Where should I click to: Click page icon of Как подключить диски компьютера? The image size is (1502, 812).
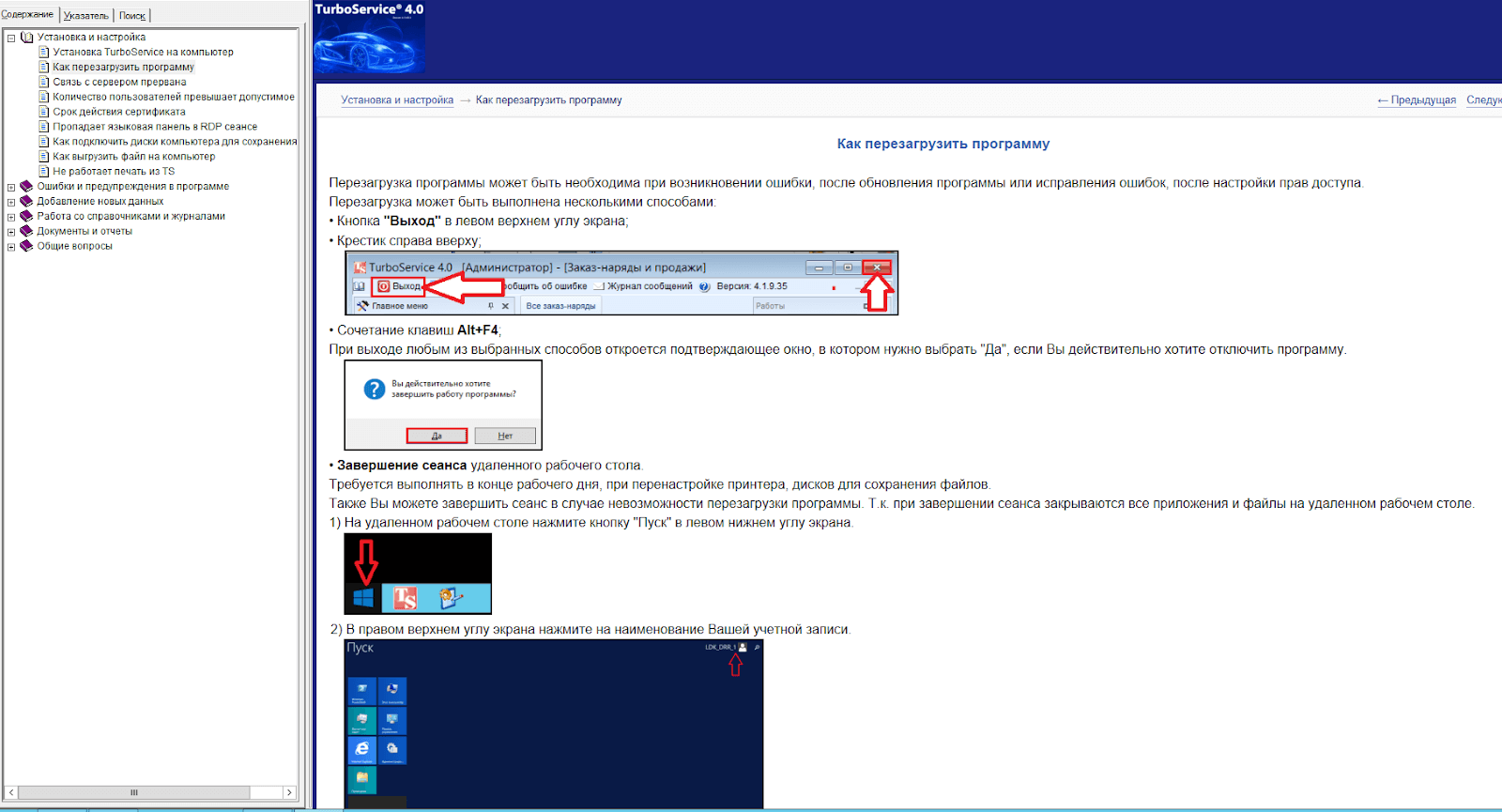pyautogui.click(x=43, y=142)
